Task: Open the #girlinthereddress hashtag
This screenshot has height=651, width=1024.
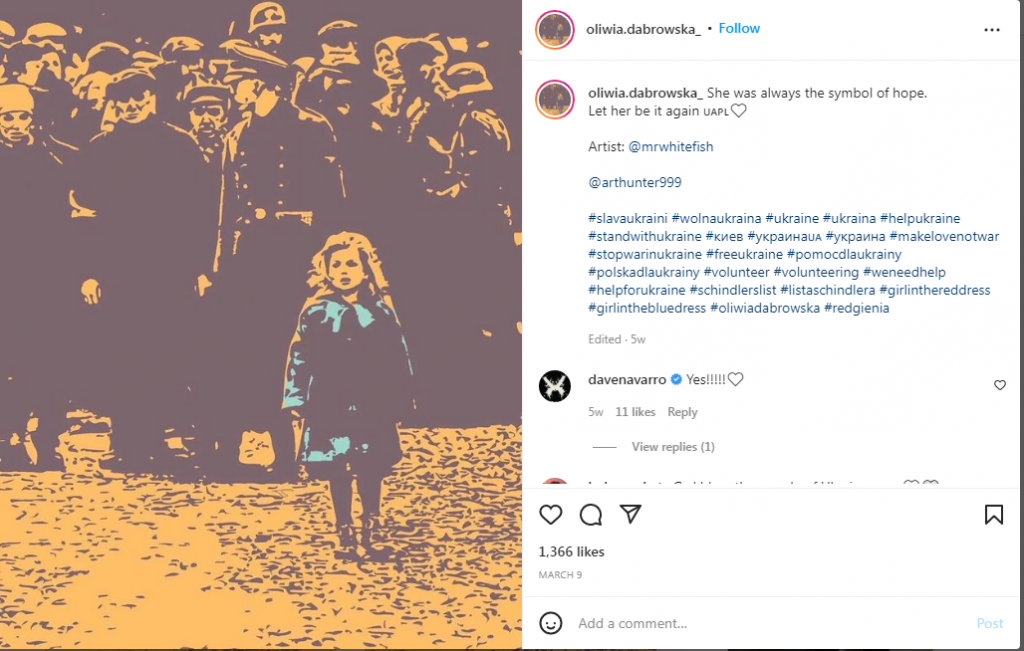Action: click(x=935, y=290)
